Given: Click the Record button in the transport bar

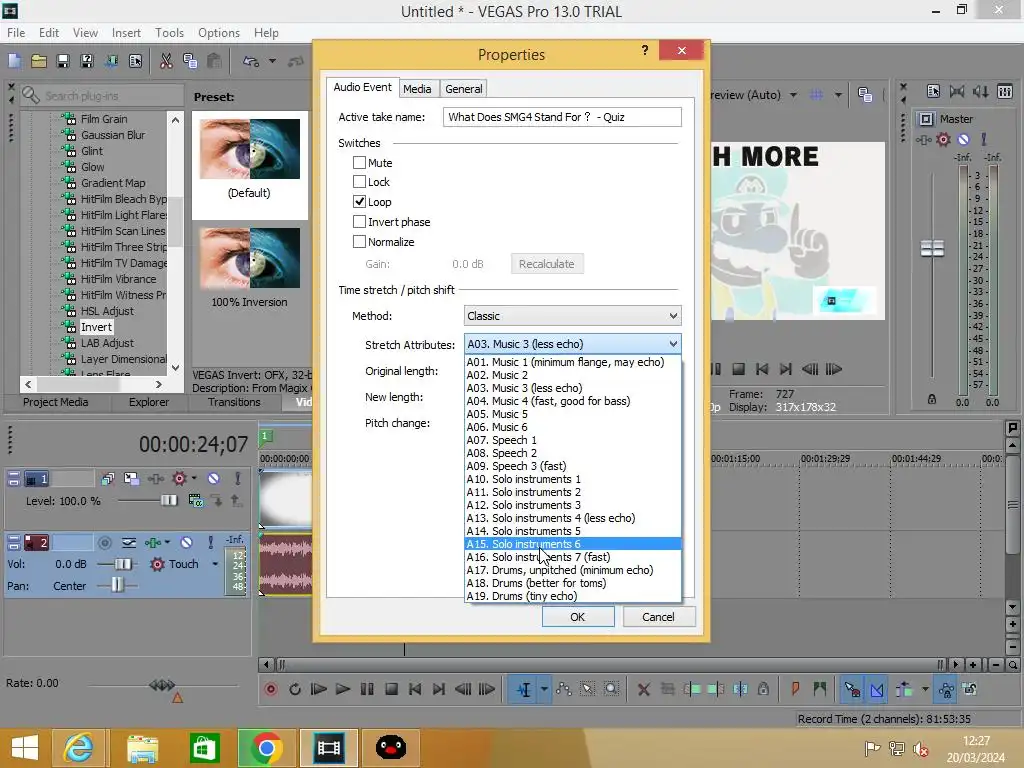Looking at the screenshot, I should click(270, 689).
